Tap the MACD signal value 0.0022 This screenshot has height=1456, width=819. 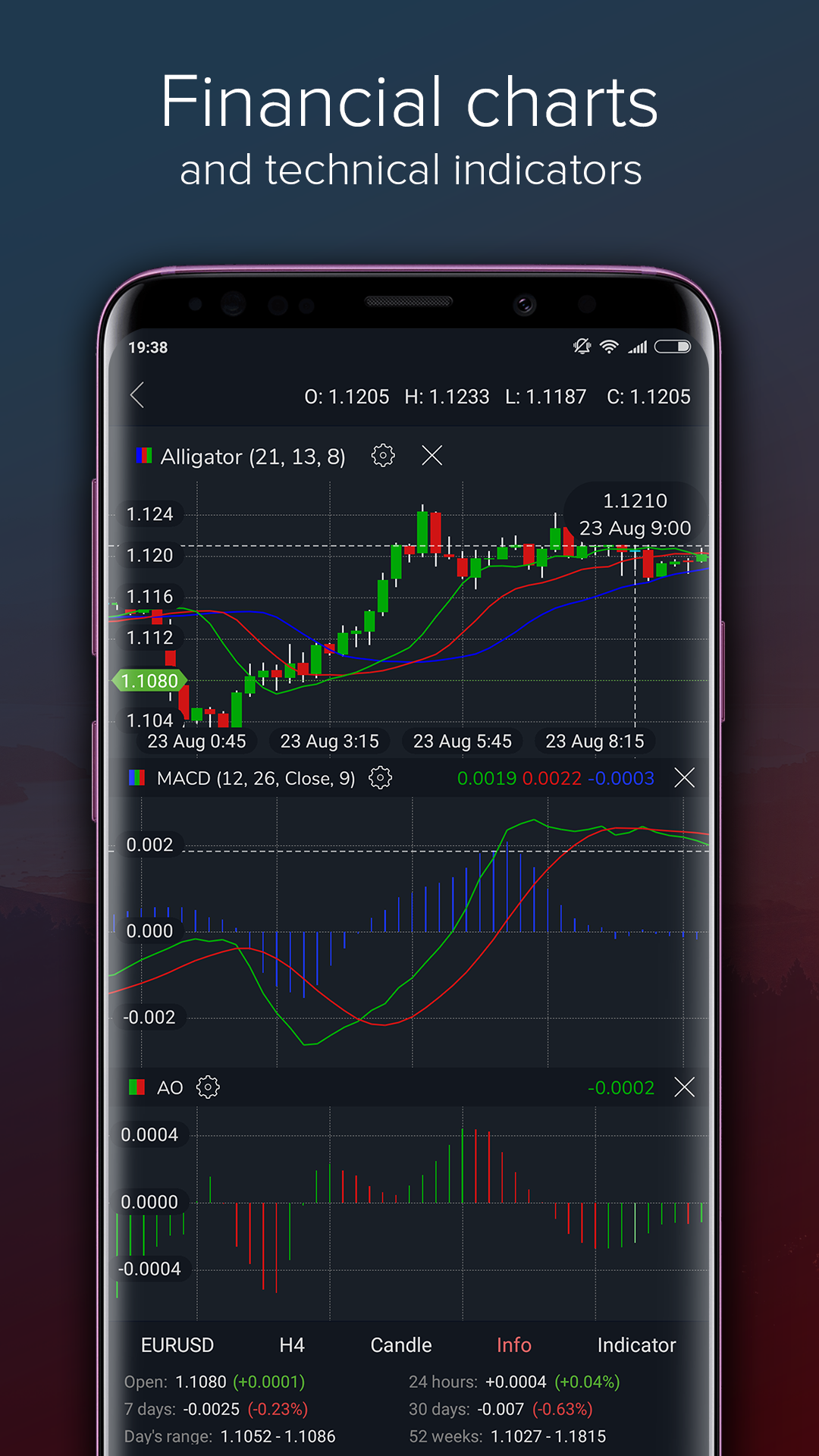552,778
